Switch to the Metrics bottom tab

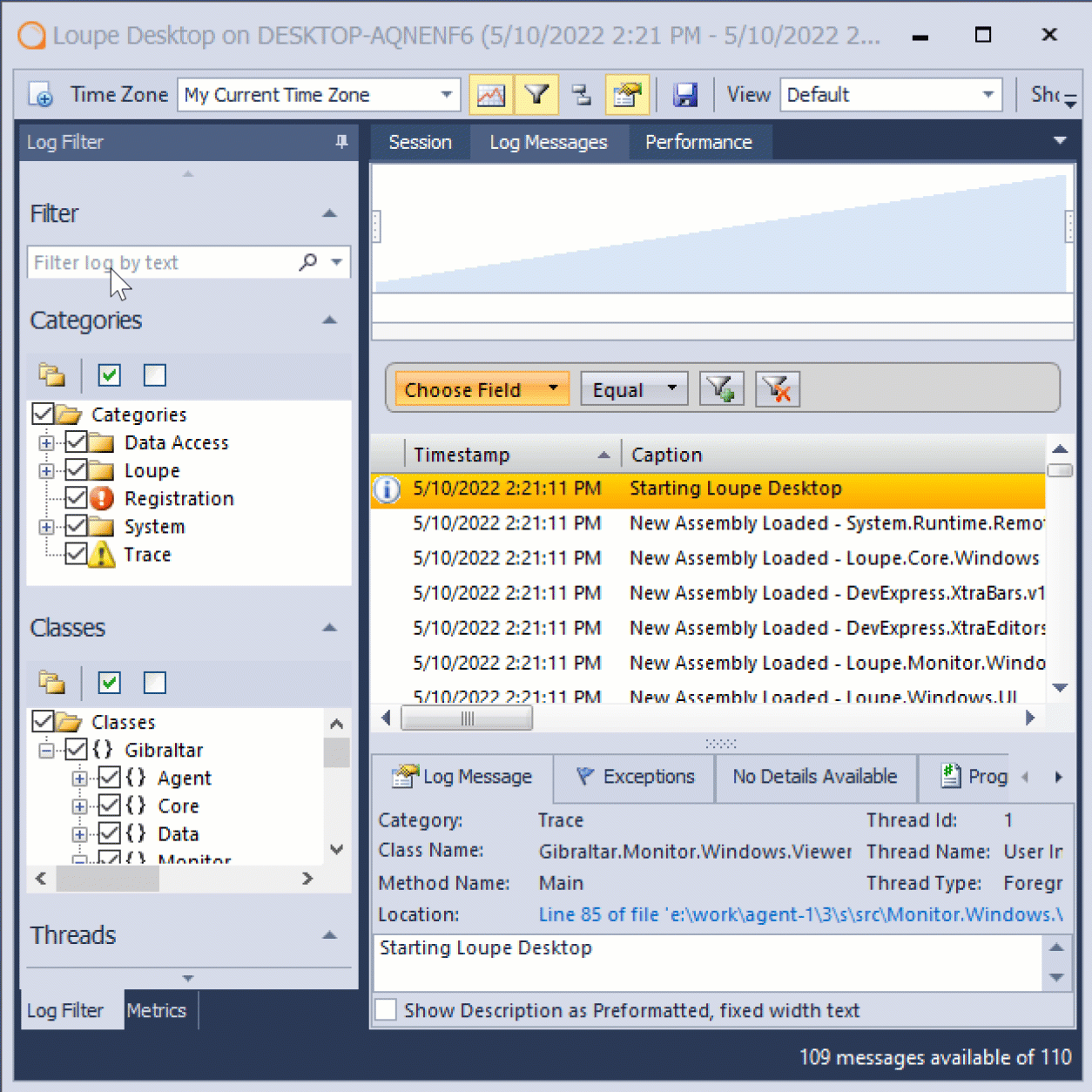pyautogui.click(x=157, y=1010)
